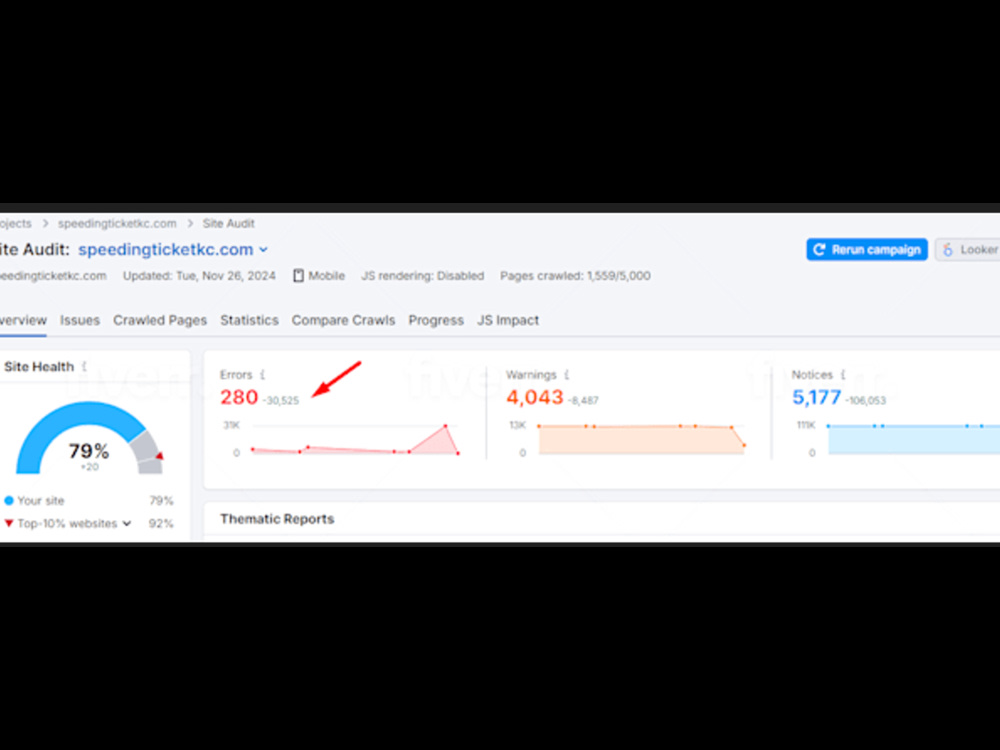The image size is (1000, 750).
Task: Open the 5,177 notices count
Action: click(816, 397)
